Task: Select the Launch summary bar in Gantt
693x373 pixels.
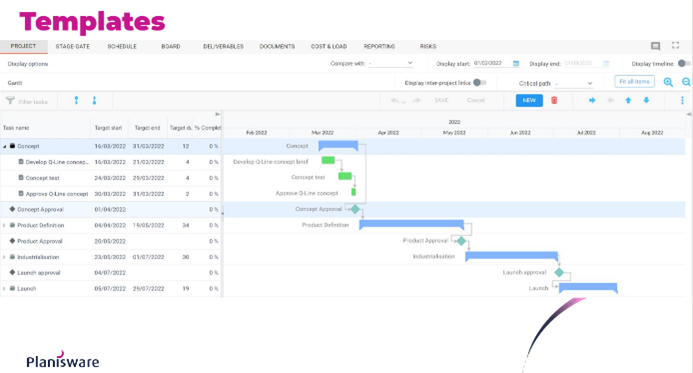Action: [588, 288]
